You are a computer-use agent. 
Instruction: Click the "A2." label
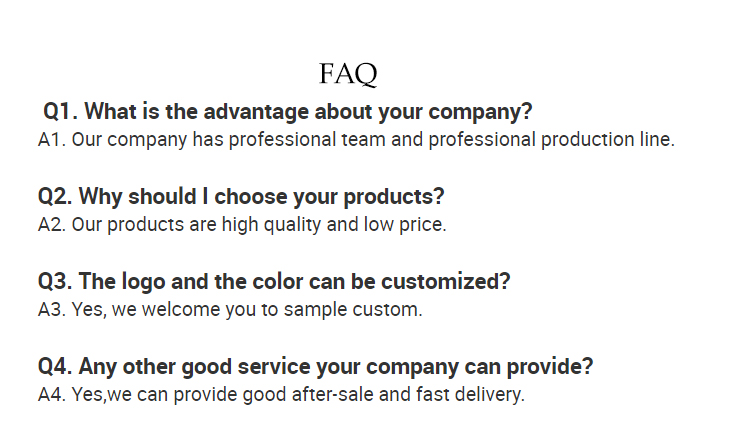pos(52,225)
